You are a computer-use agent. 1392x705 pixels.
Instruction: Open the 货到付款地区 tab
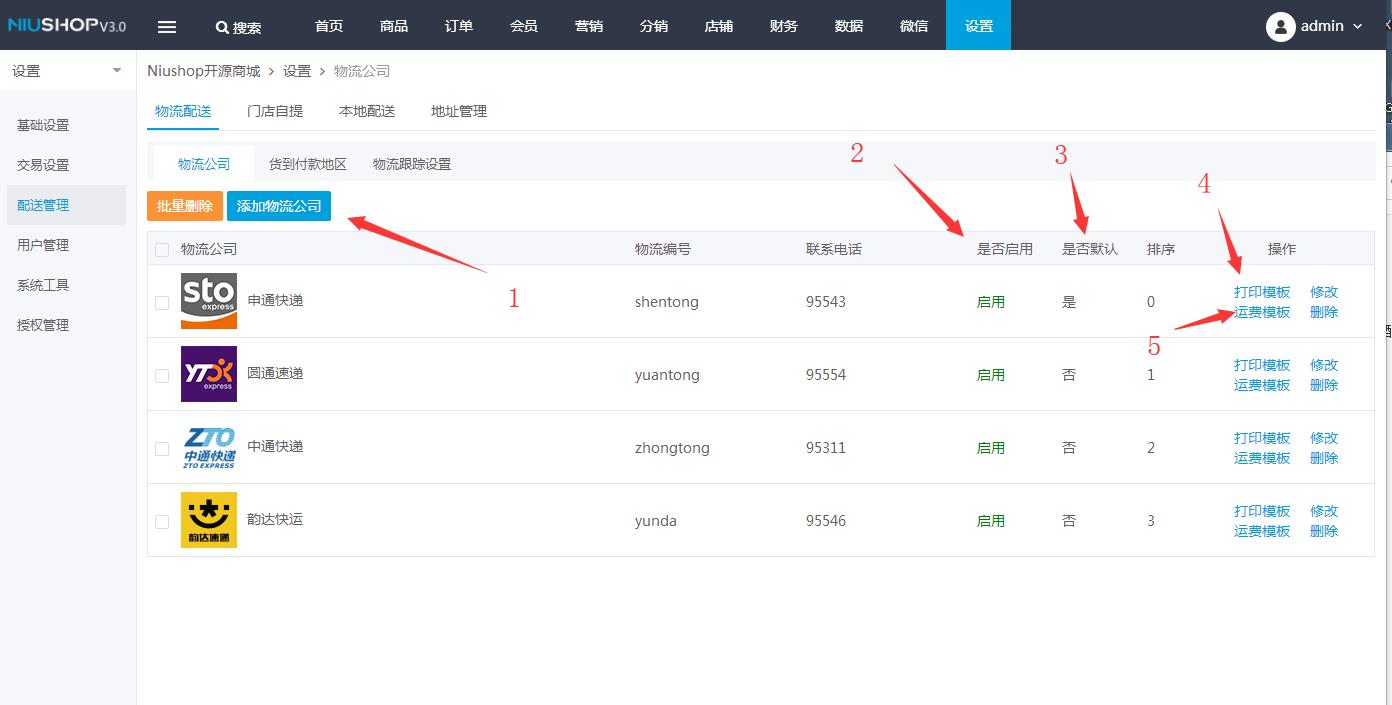[x=307, y=161]
